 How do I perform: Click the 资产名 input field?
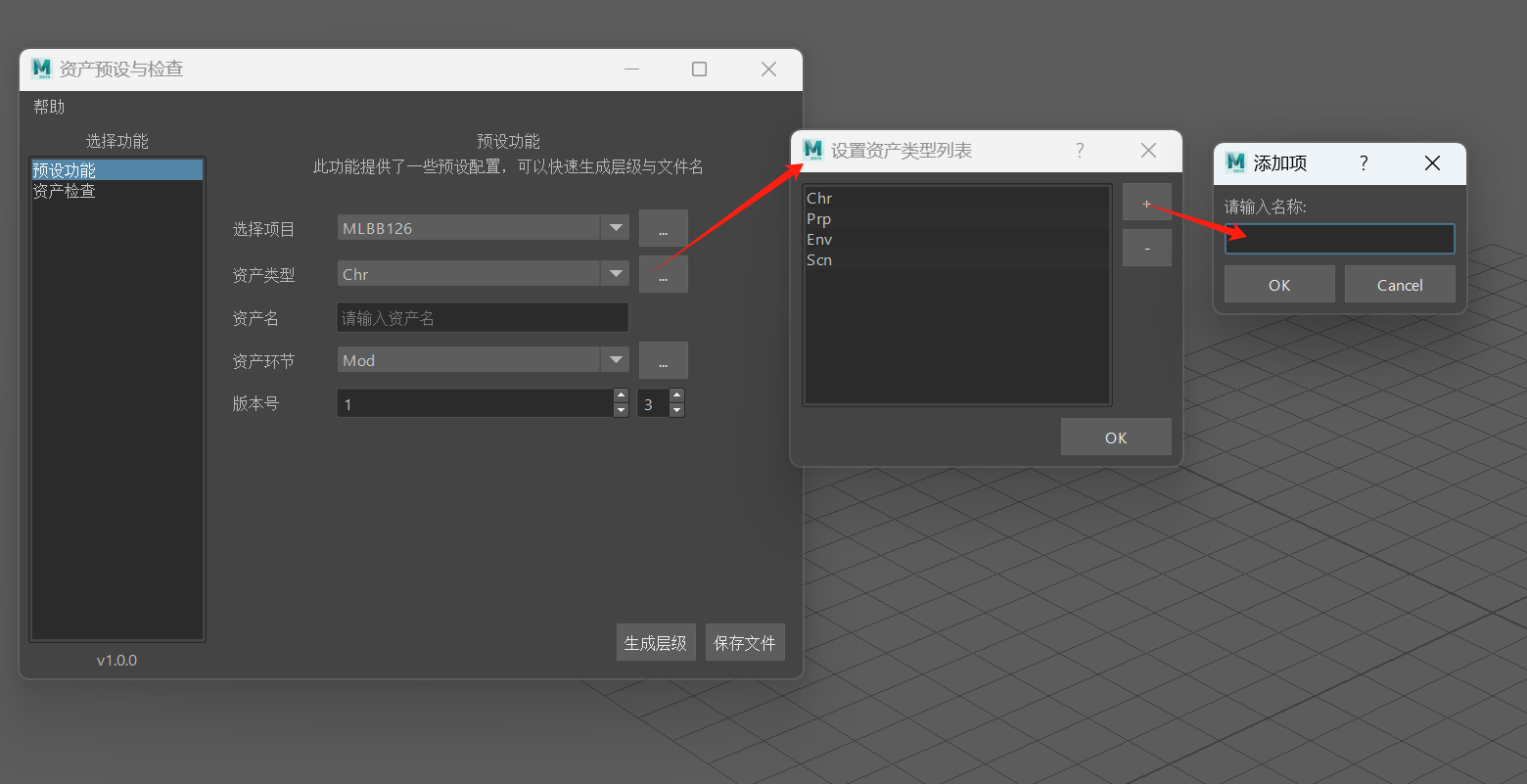[483, 318]
